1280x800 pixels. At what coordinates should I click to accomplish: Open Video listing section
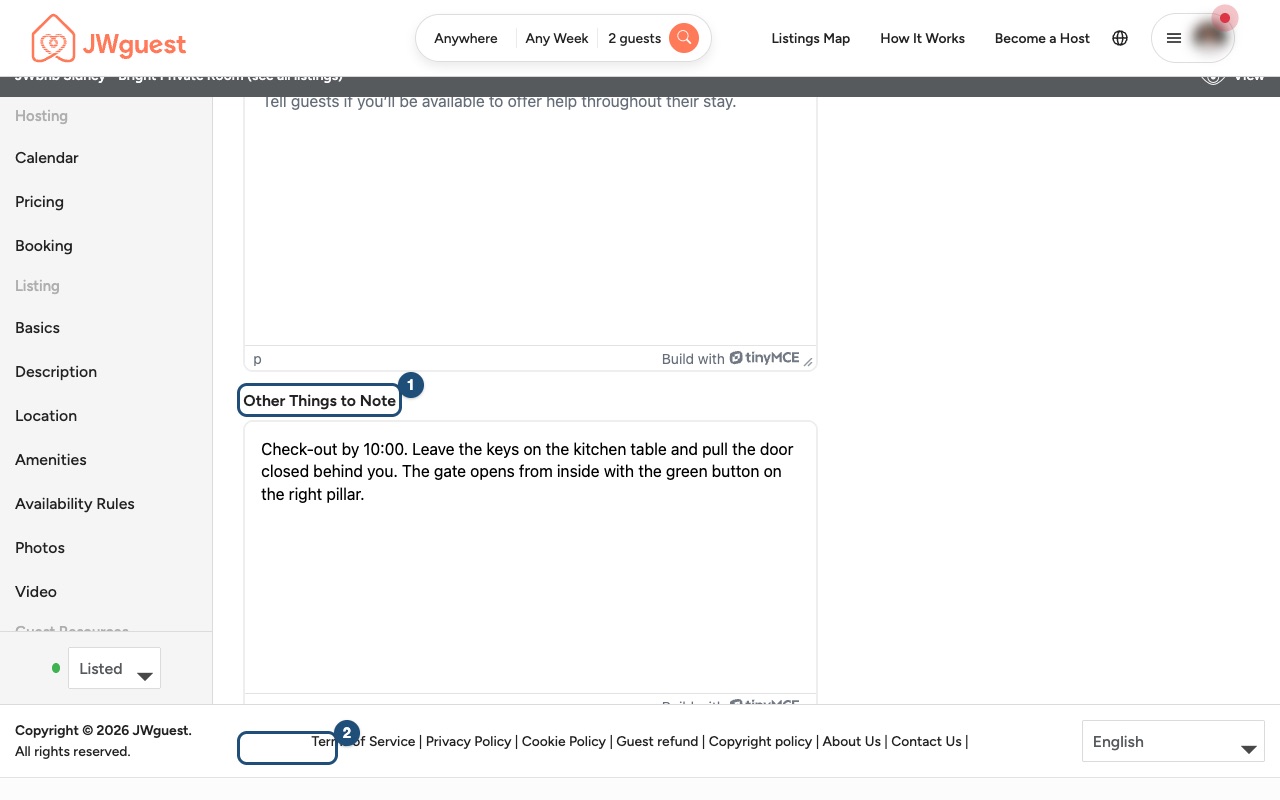36,592
